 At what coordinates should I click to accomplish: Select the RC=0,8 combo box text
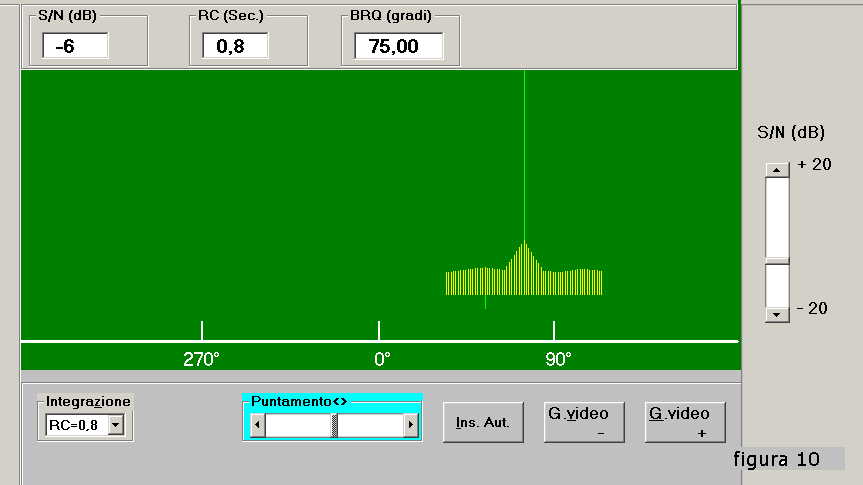point(76,426)
